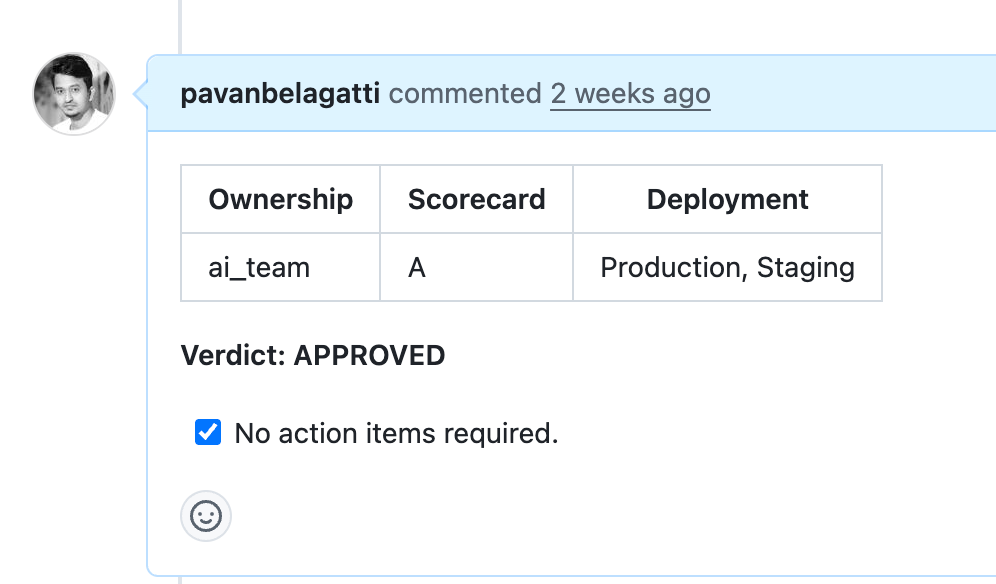
Task: Open the 2 weeks ago timestamp link
Action: (630, 93)
